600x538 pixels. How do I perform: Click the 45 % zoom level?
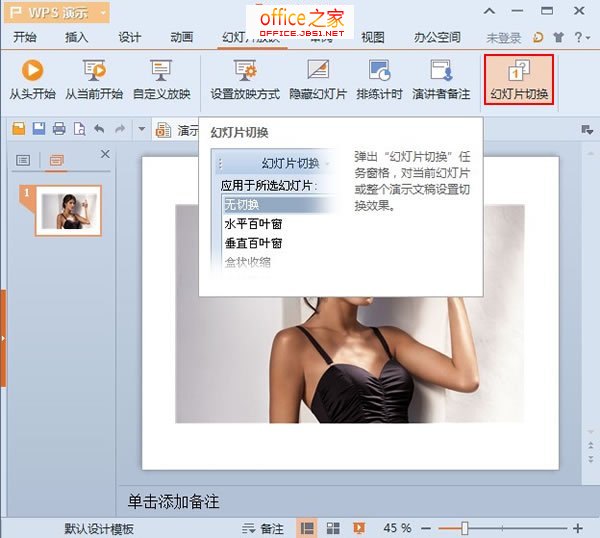(397, 528)
